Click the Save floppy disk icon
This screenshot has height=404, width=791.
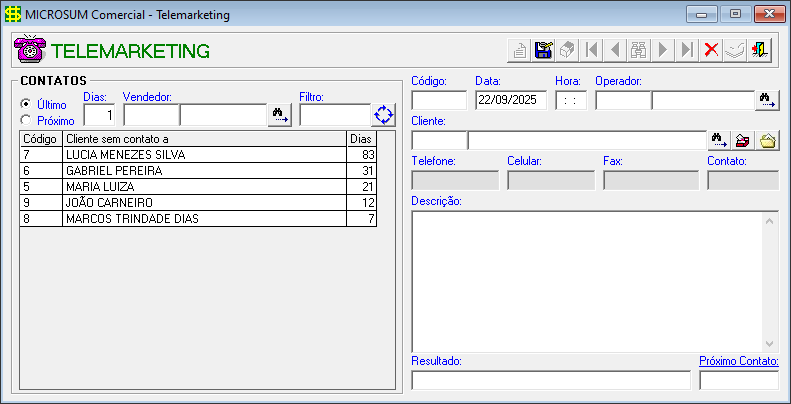tap(544, 51)
